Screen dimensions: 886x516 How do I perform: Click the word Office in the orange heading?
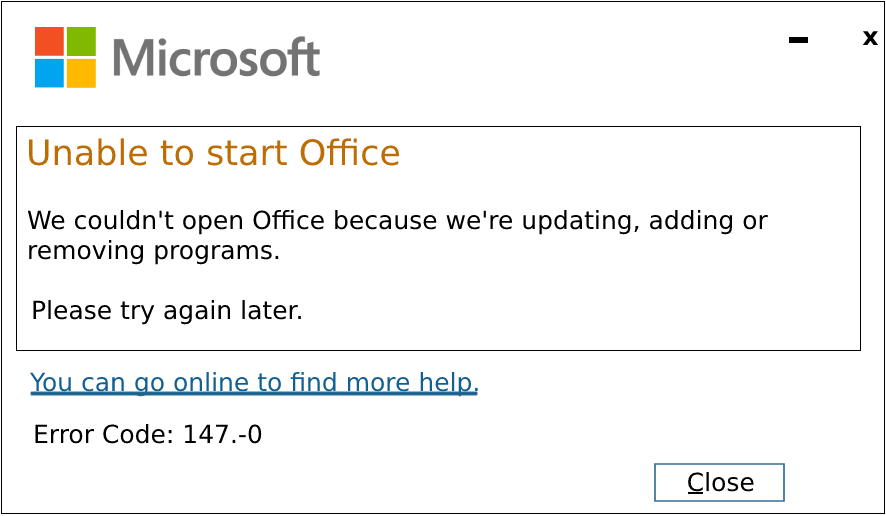click(x=349, y=153)
